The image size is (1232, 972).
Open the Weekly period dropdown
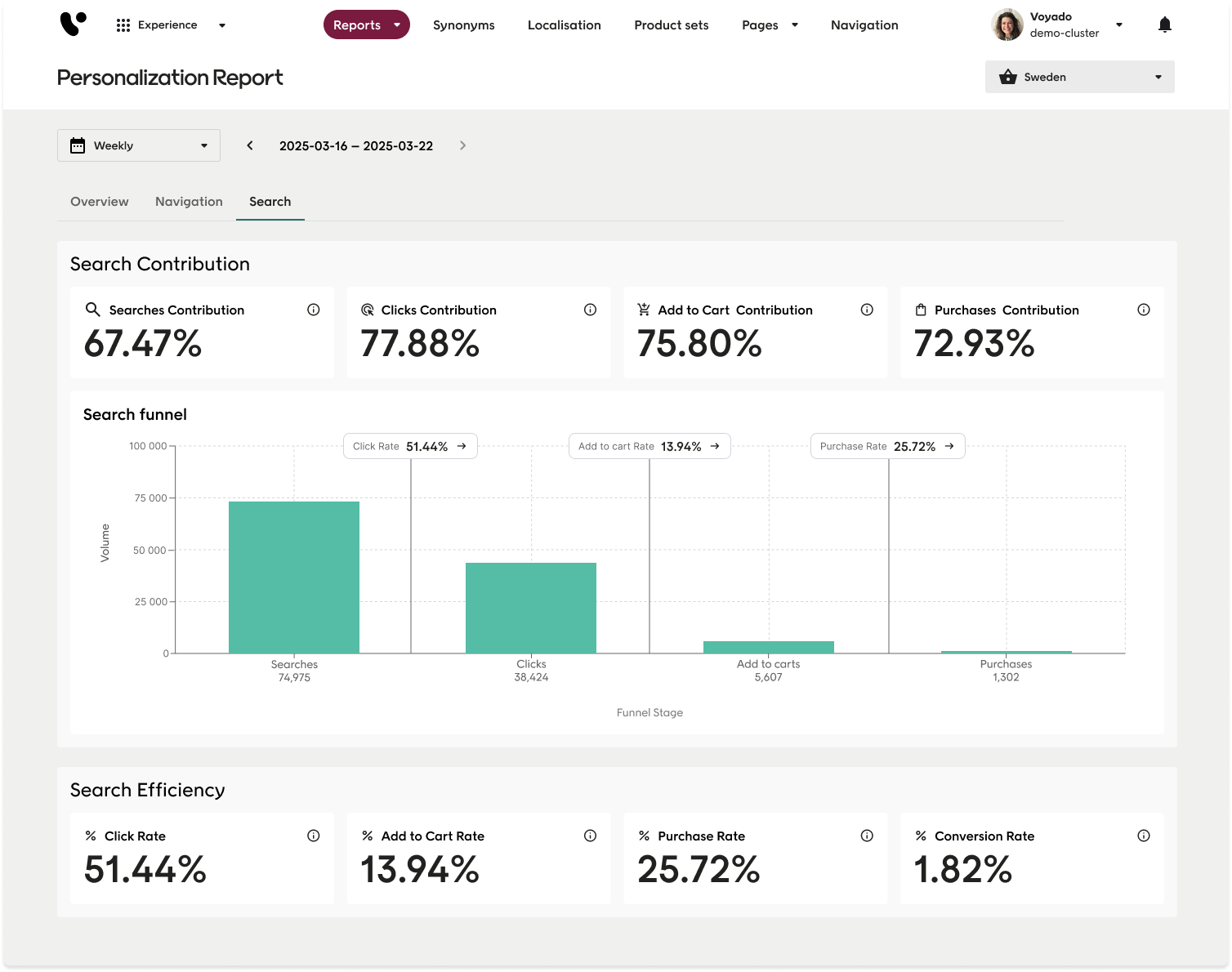click(139, 145)
